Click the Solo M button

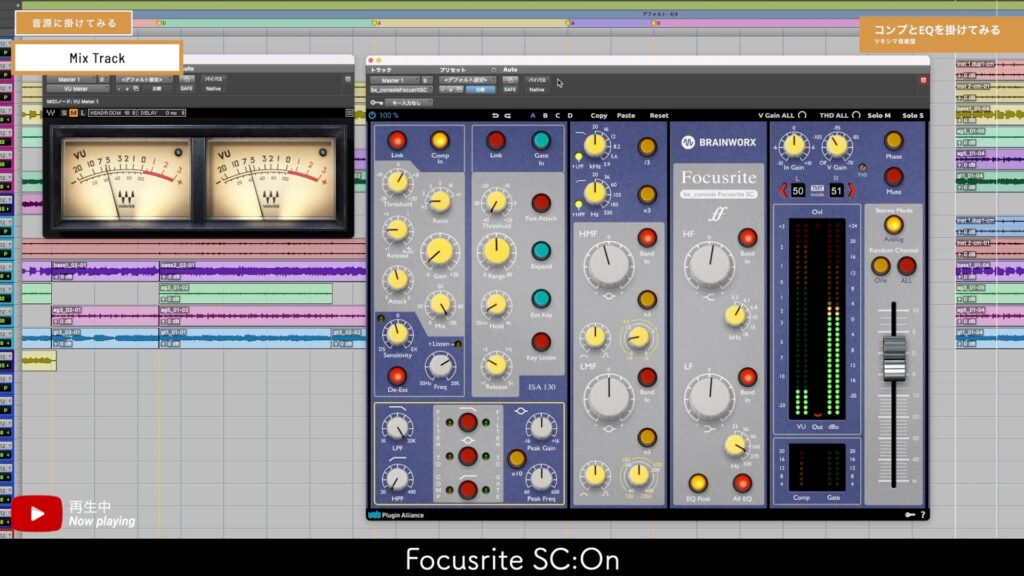pyautogui.click(x=879, y=116)
